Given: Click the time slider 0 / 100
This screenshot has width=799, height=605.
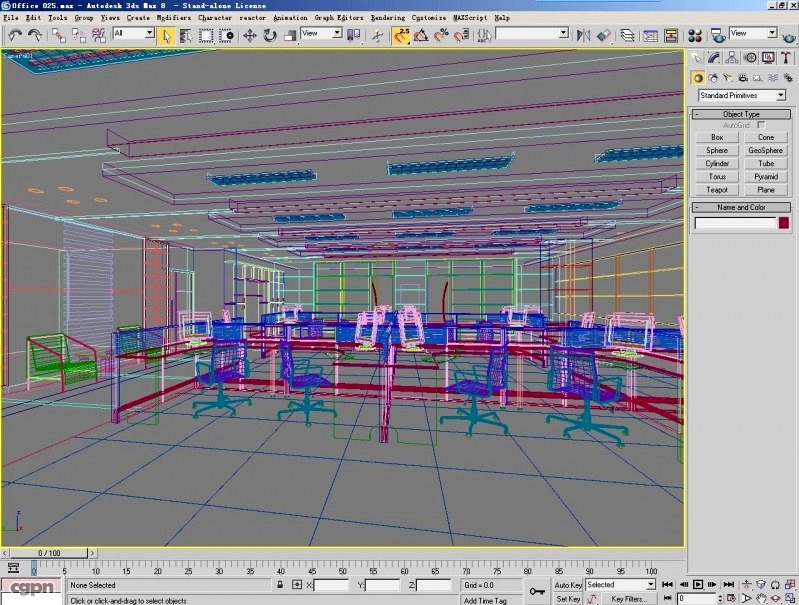Looking at the screenshot, I should (49, 553).
